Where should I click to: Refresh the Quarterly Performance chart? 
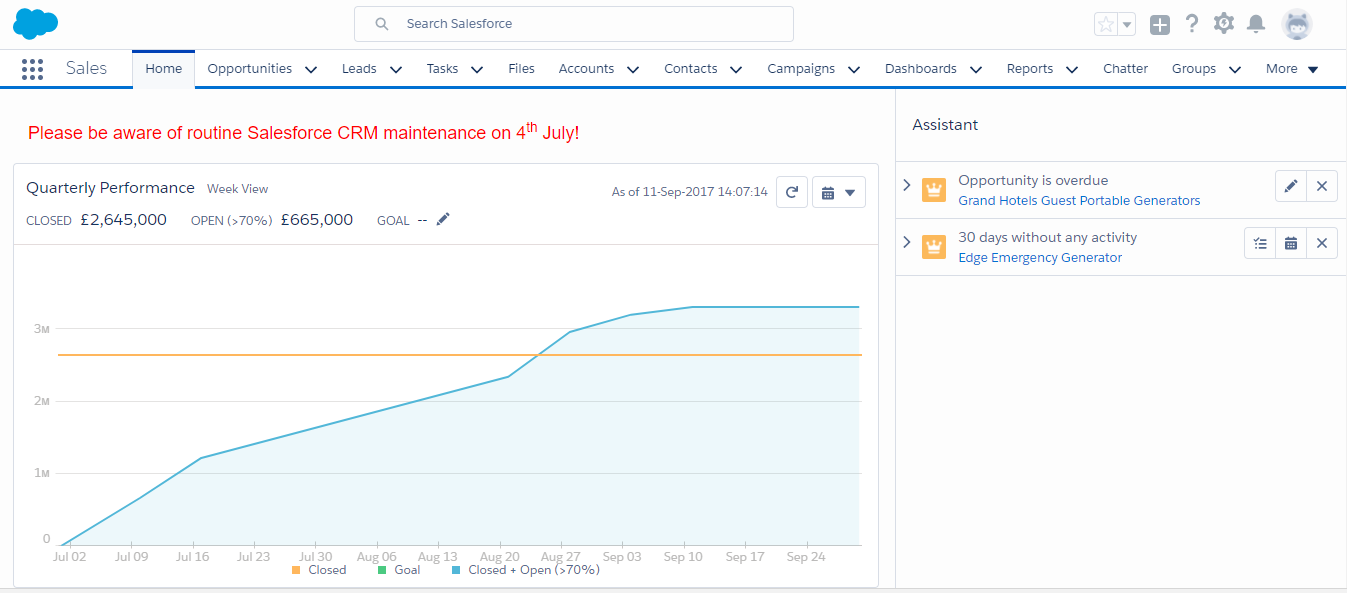tap(792, 192)
